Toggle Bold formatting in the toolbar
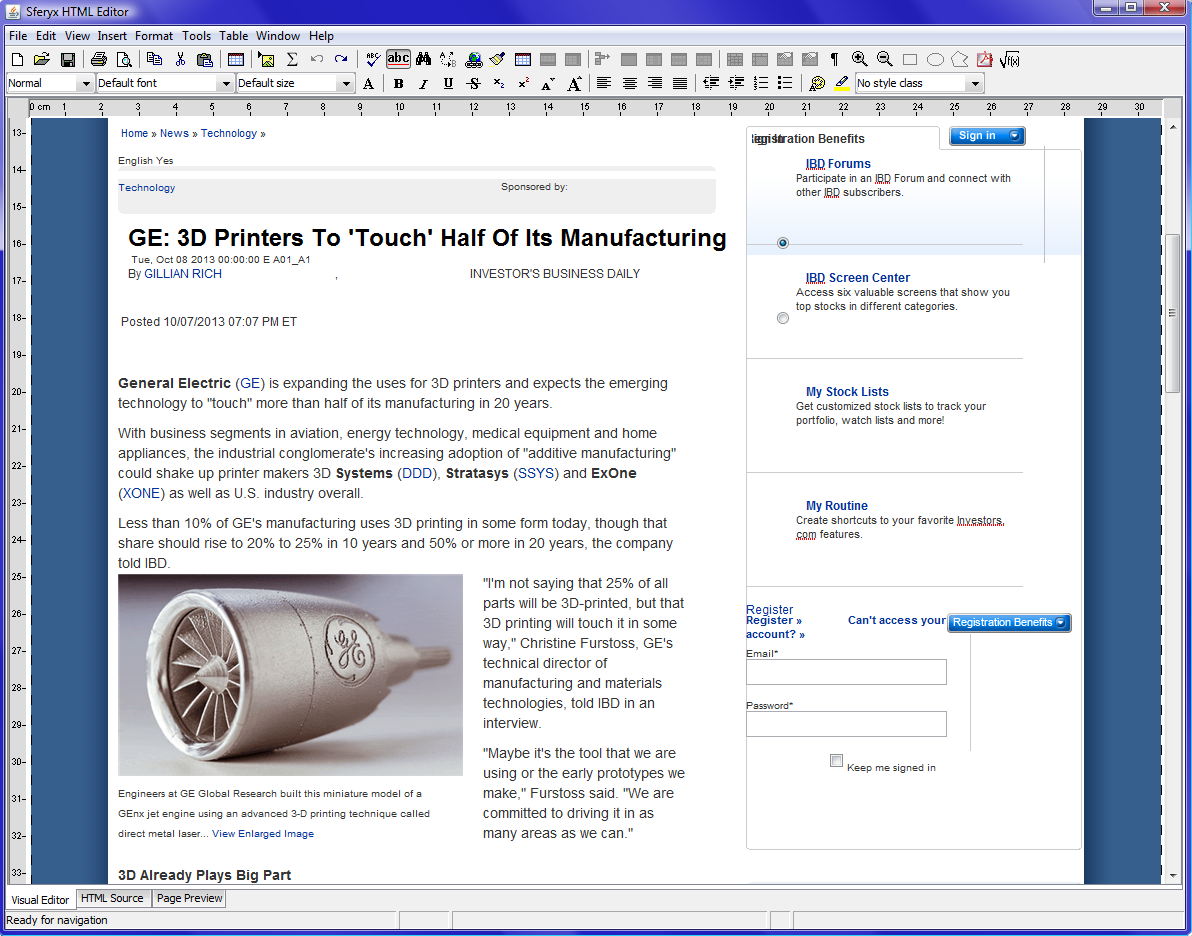The width and height of the screenshot is (1192, 936). (398, 83)
